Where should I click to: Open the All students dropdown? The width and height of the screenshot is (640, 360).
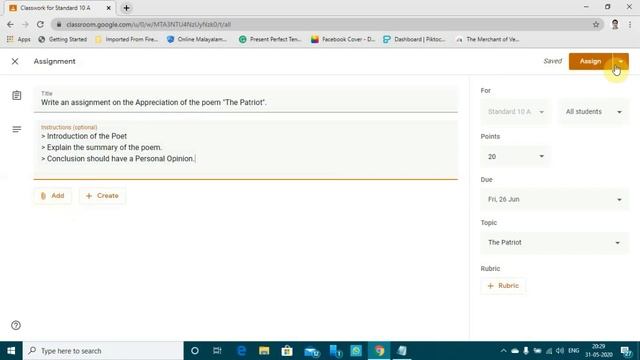593,112
